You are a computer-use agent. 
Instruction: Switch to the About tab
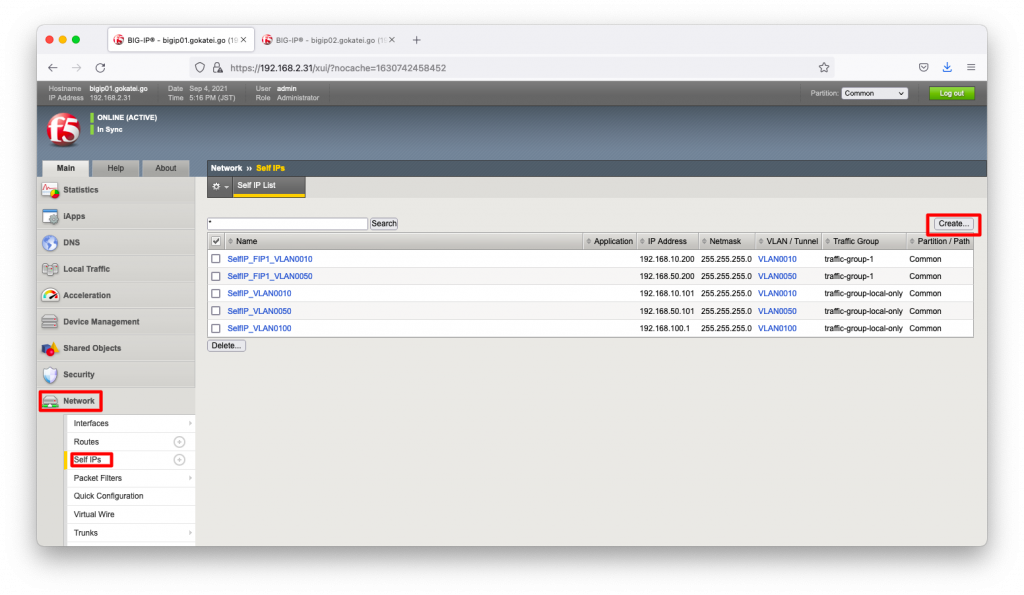coord(165,168)
